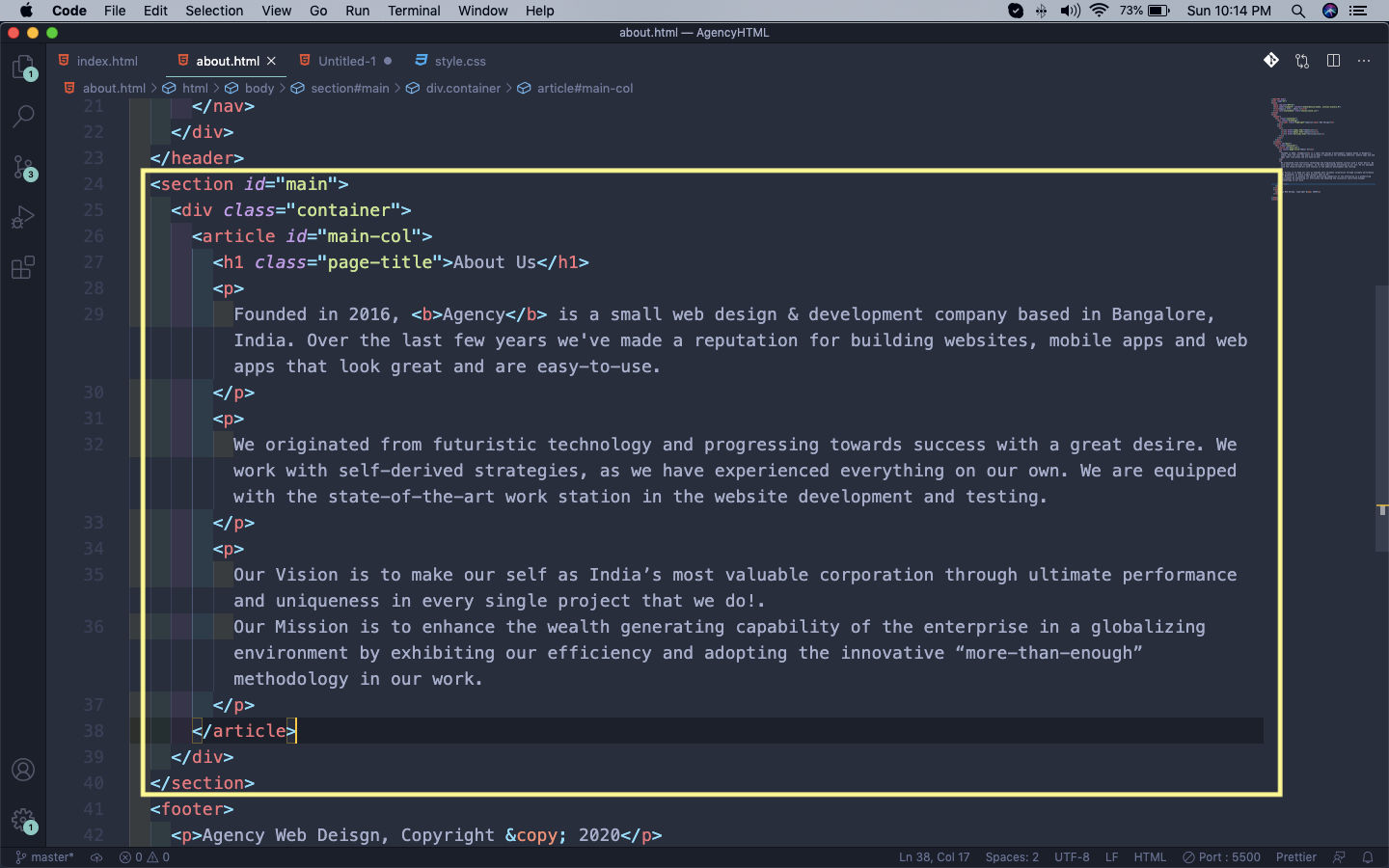
Task: Click the master* git branch in status bar
Action: coord(44,856)
